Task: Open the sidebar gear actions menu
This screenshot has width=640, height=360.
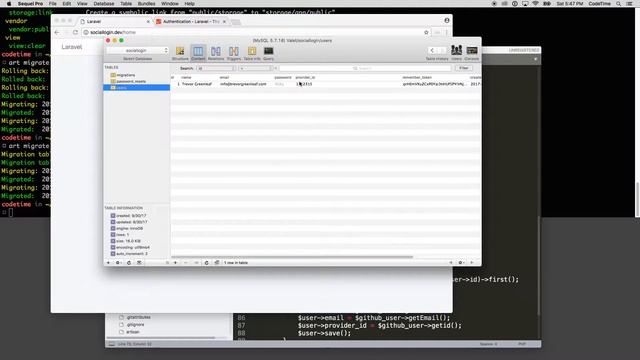Action: click(x=118, y=263)
